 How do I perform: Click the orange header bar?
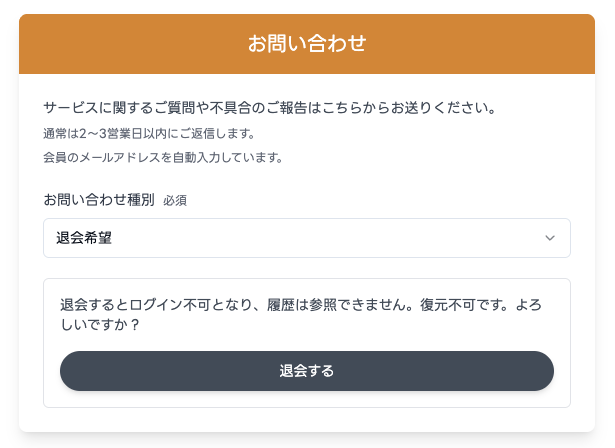[x=120, y=44]
